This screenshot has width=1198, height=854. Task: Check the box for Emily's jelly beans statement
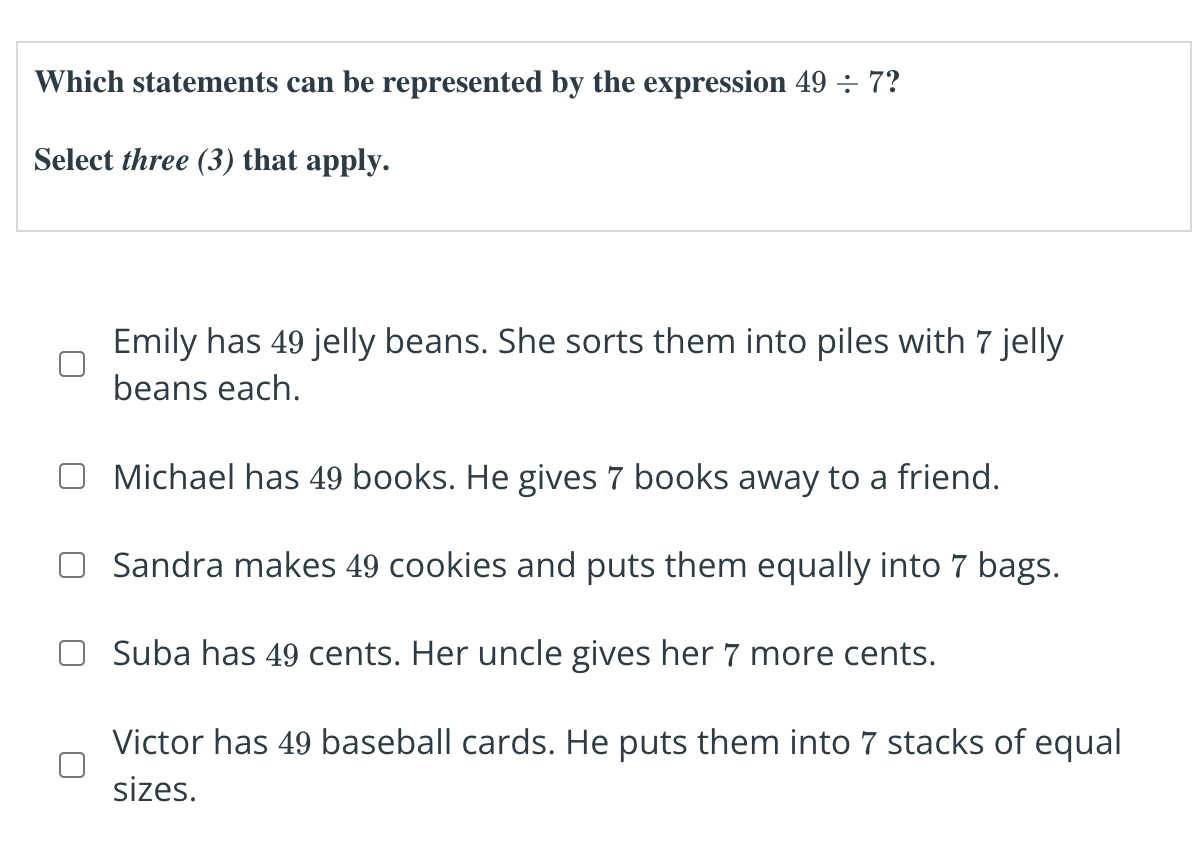click(x=69, y=365)
